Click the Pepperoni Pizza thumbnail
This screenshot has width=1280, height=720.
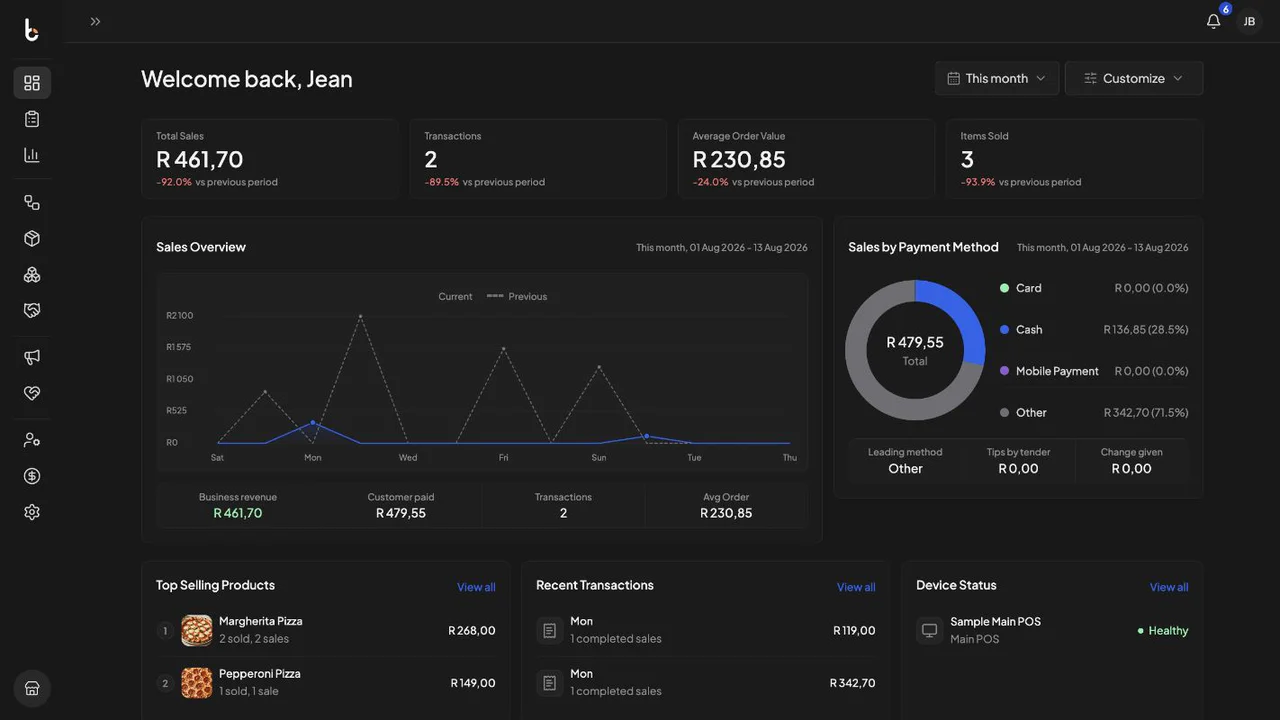197,683
